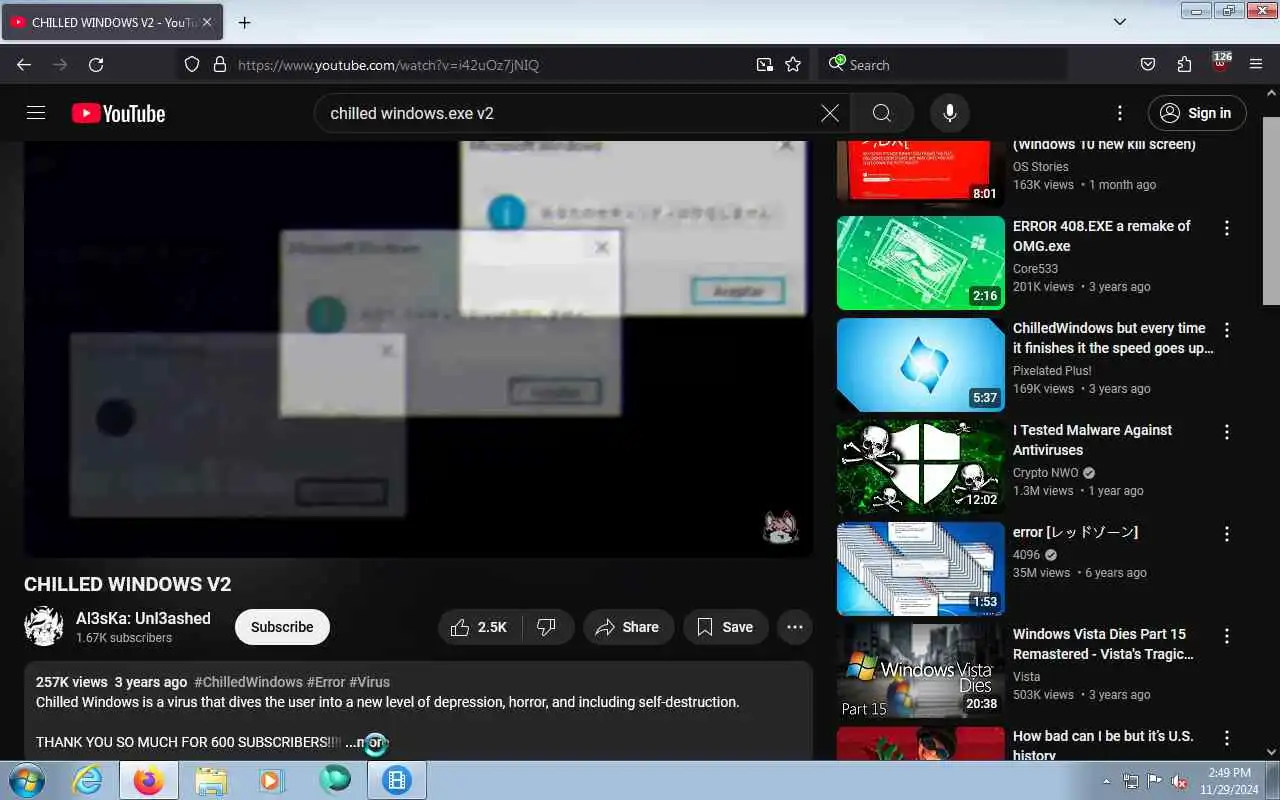Open the YouTube guide hamburger menu
The image size is (1280, 800).
click(36, 113)
